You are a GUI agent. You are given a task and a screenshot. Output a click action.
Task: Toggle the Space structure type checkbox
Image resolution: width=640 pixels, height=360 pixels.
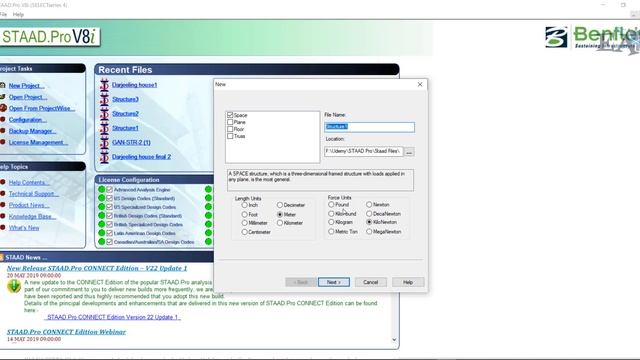[x=230, y=115]
